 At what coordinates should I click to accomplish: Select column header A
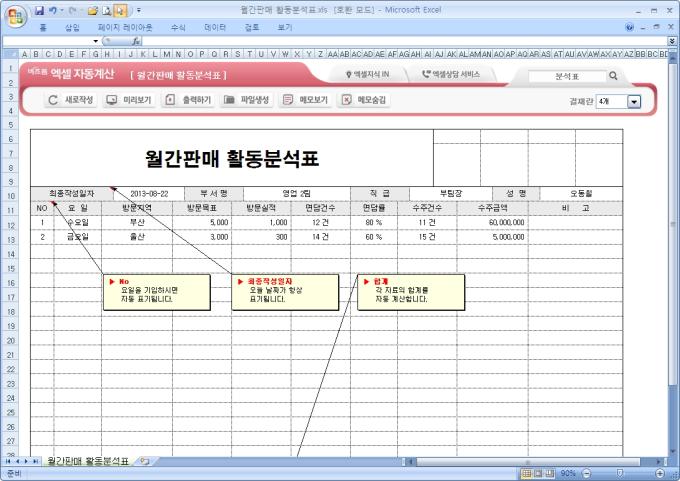point(24,54)
